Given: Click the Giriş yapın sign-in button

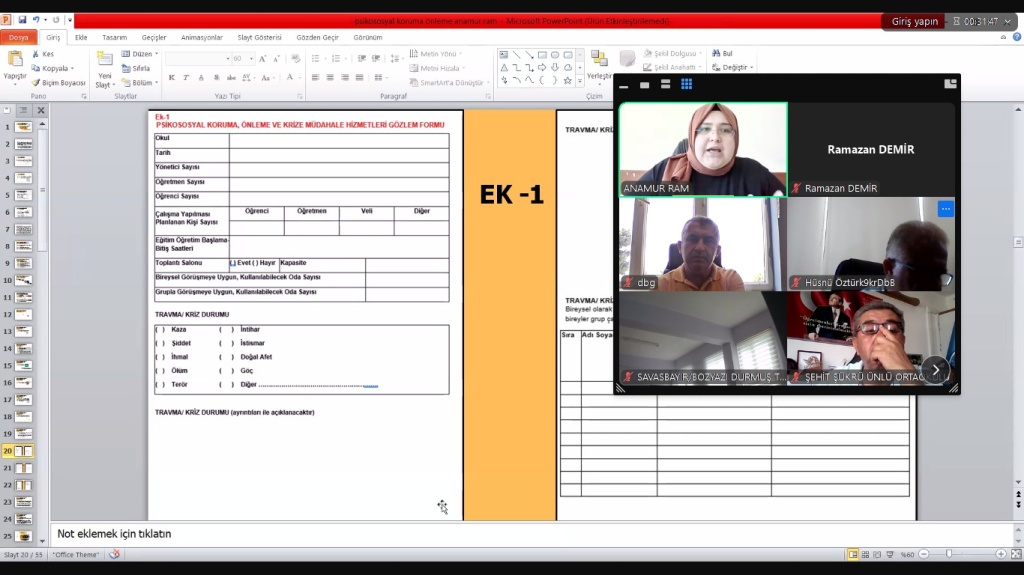Looking at the screenshot, I should (912, 21).
